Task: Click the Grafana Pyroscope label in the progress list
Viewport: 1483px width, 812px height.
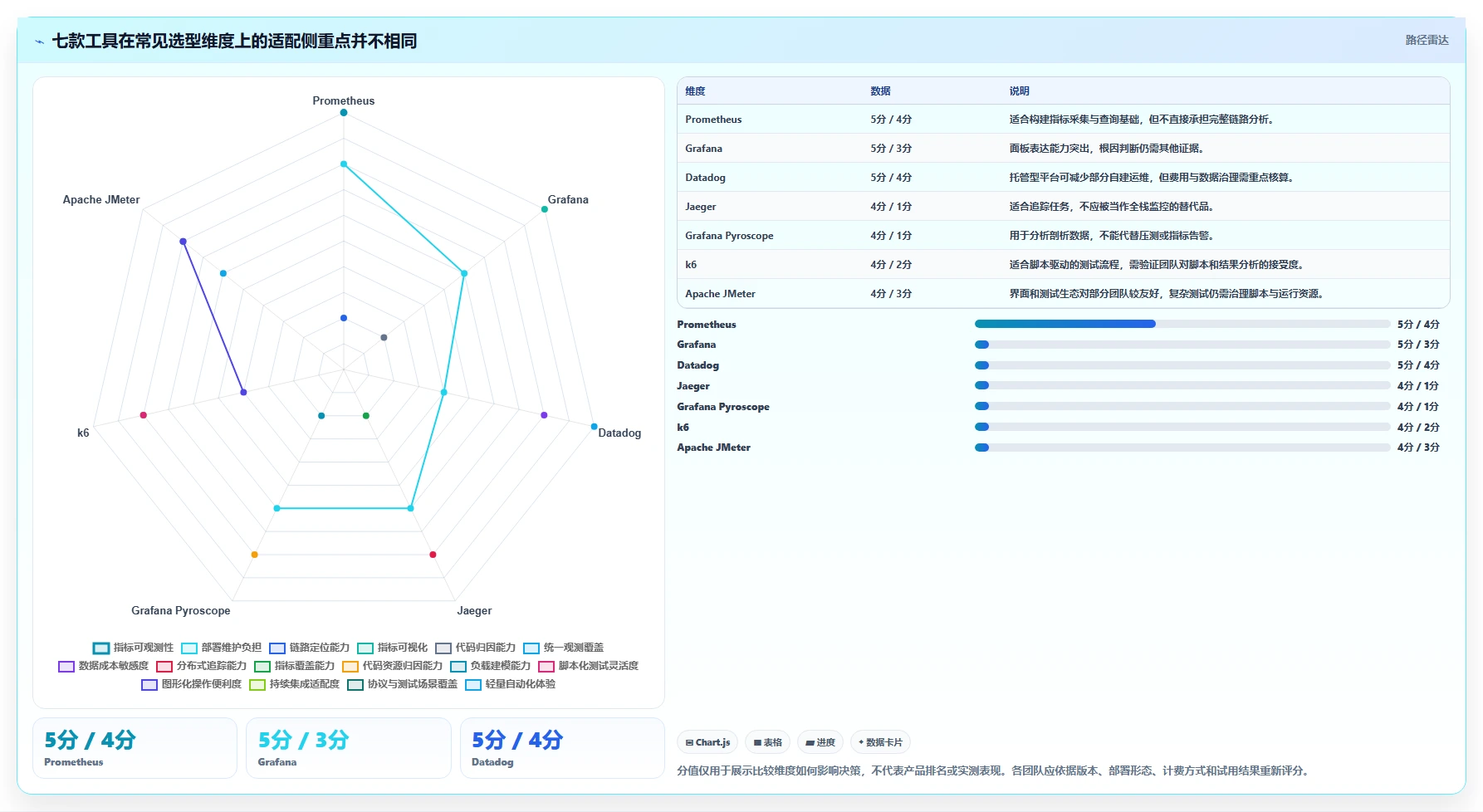Action: point(723,407)
